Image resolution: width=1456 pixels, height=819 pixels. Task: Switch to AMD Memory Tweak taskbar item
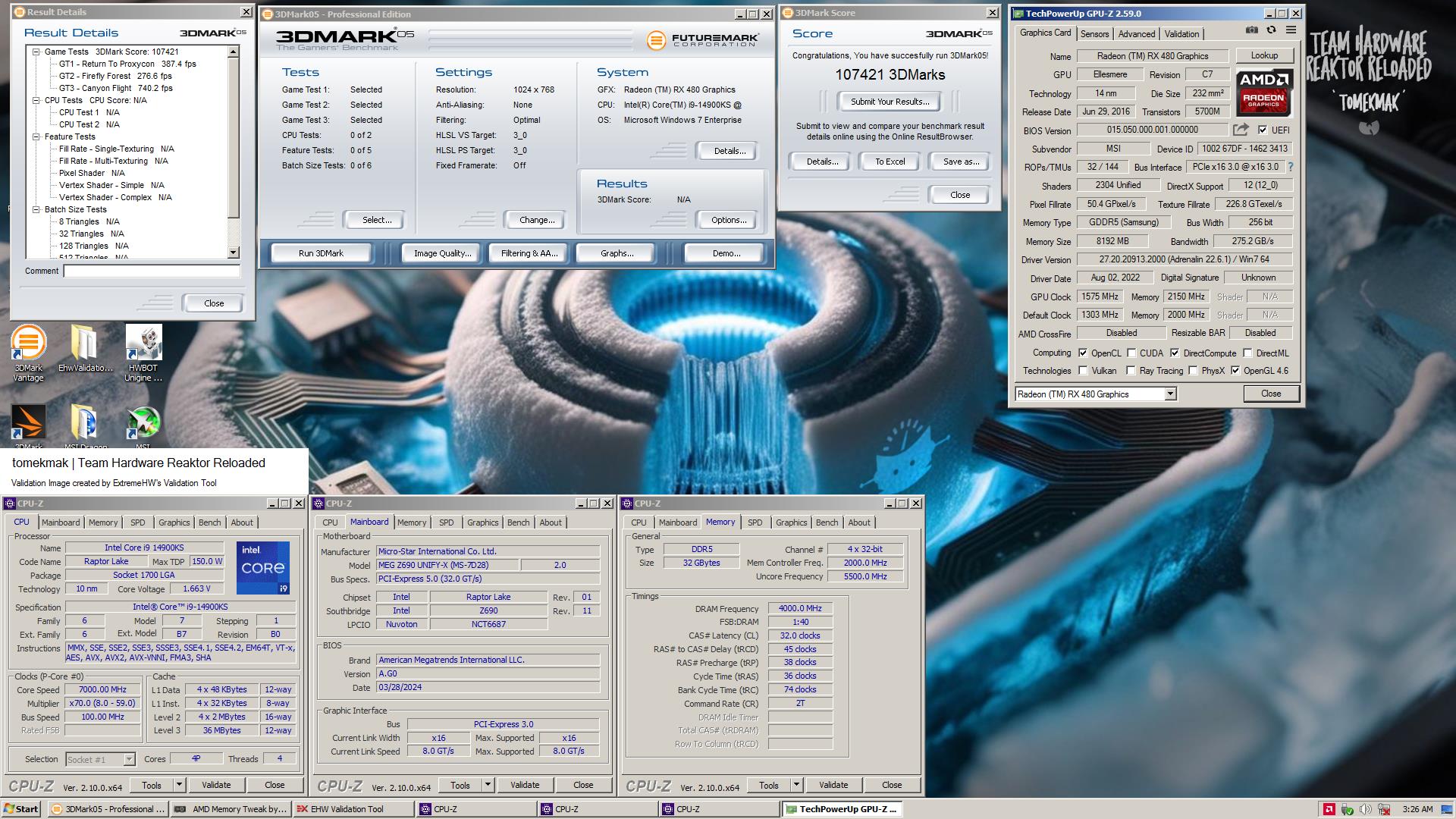click(x=231, y=809)
